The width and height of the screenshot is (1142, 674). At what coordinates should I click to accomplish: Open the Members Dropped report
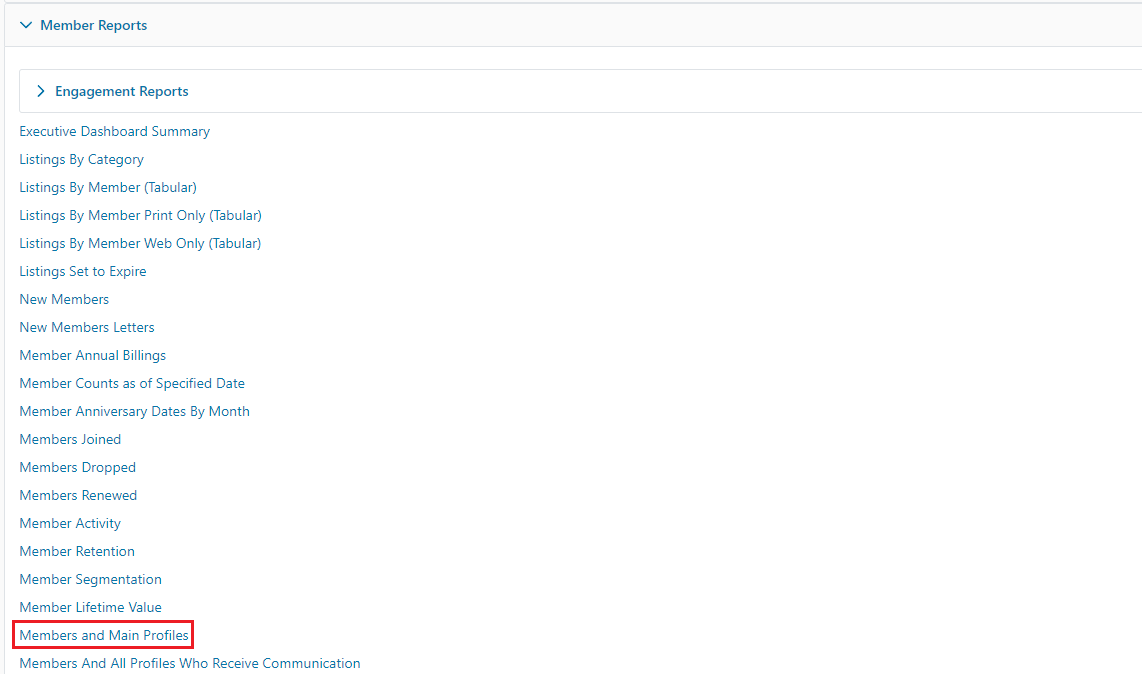tap(77, 467)
